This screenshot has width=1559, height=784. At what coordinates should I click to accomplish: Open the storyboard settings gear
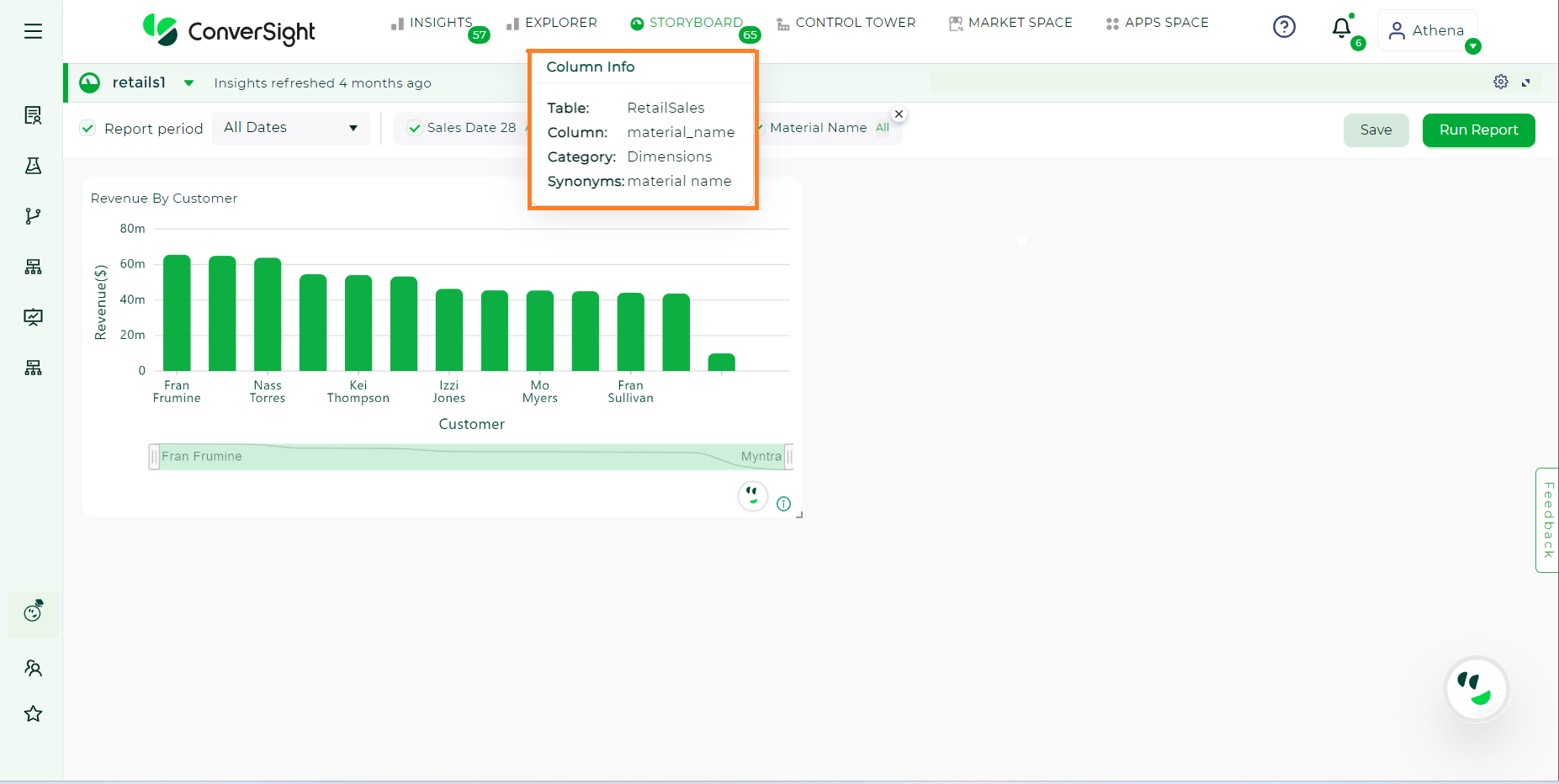tap(1500, 82)
